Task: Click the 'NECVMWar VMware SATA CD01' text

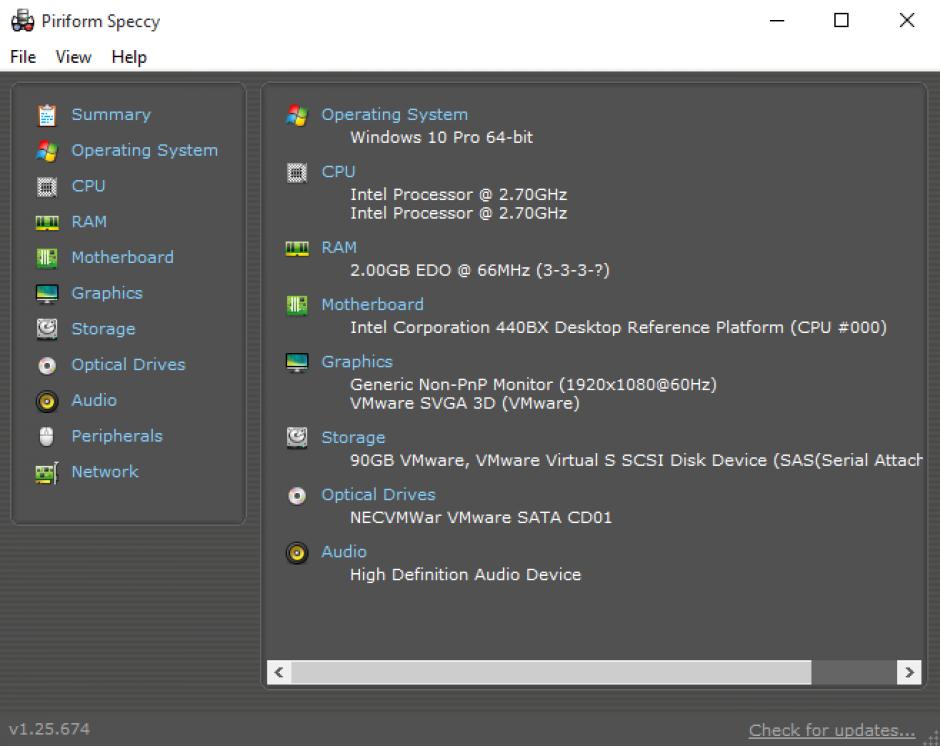Action: (x=481, y=518)
